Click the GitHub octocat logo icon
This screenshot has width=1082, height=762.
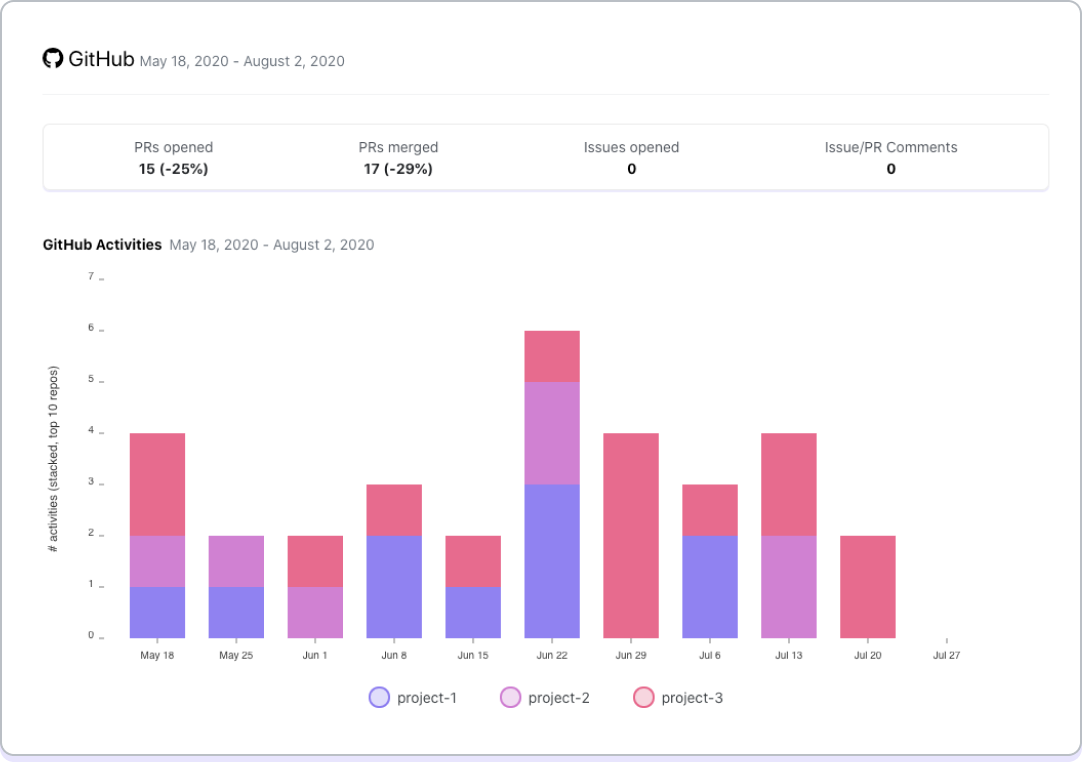pyautogui.click(x=53, y=59)
